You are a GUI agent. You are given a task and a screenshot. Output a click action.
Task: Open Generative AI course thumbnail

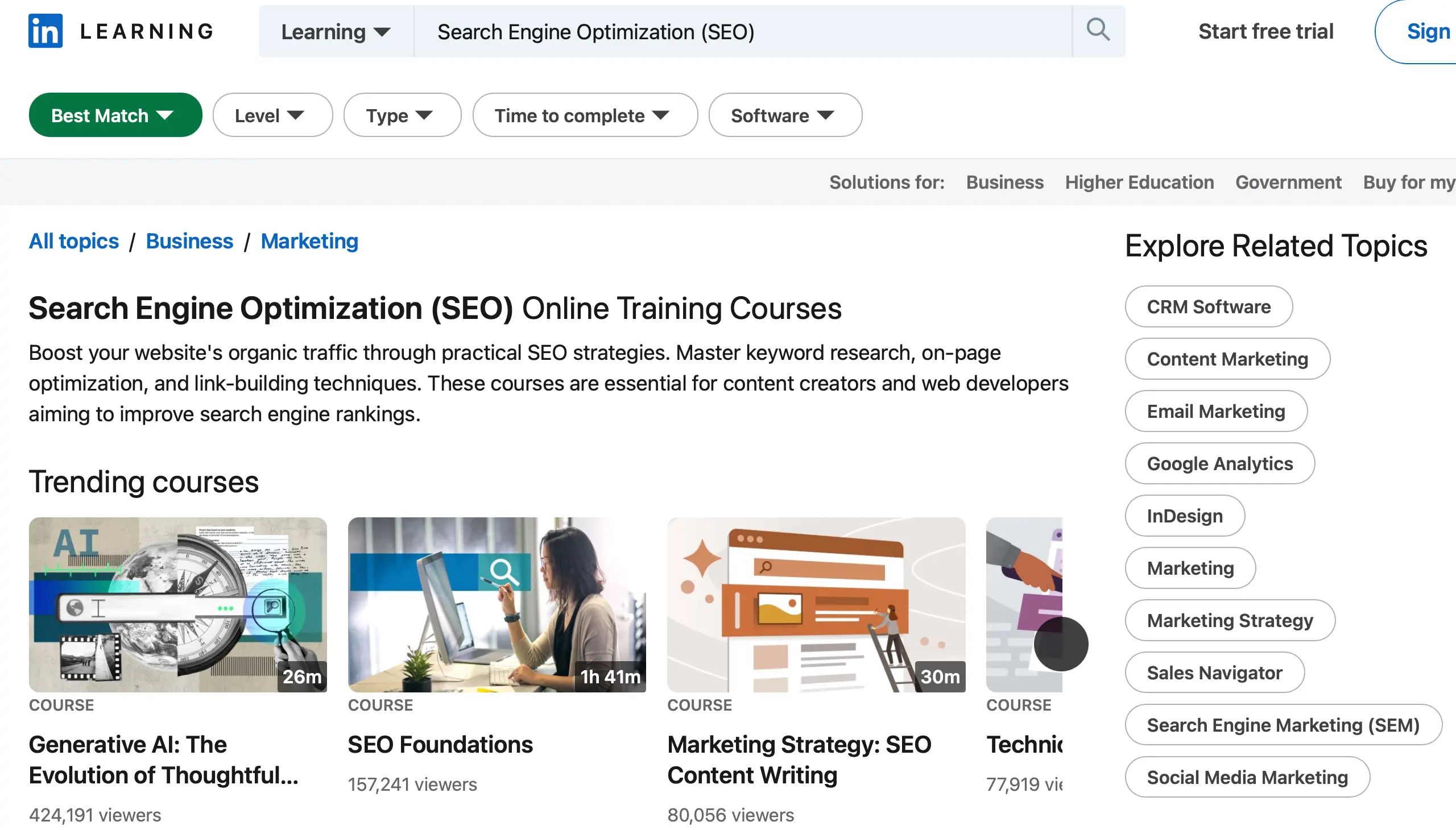(x=177, y=604)
